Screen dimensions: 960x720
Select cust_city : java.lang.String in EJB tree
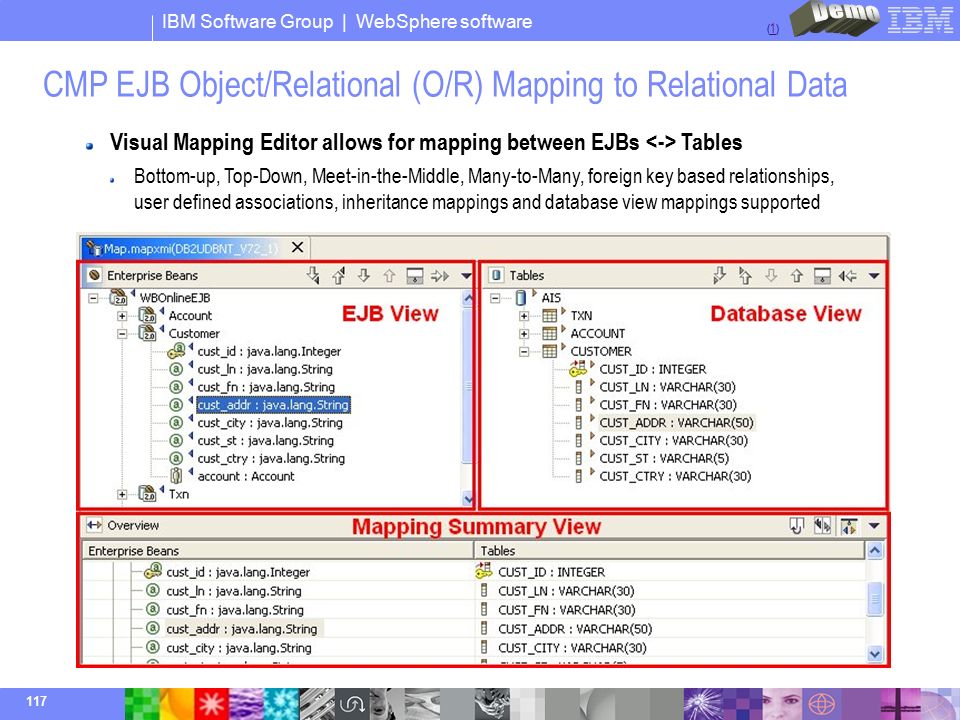(270, 422)
